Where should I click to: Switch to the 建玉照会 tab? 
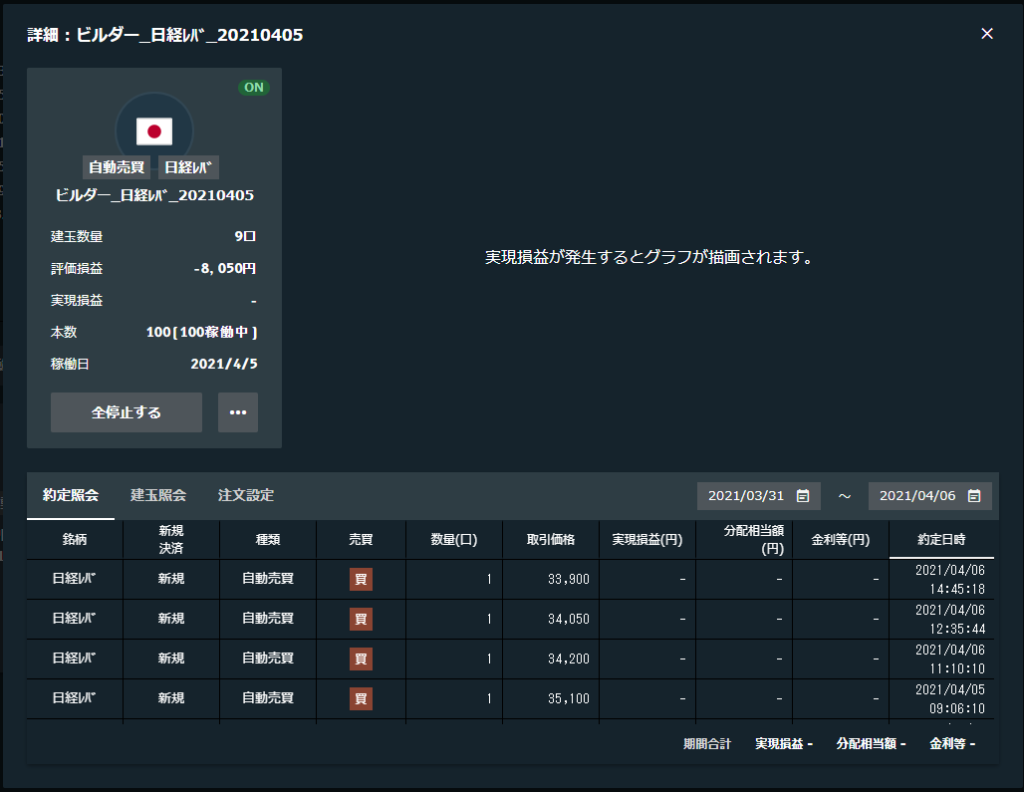tap(158, 495)
